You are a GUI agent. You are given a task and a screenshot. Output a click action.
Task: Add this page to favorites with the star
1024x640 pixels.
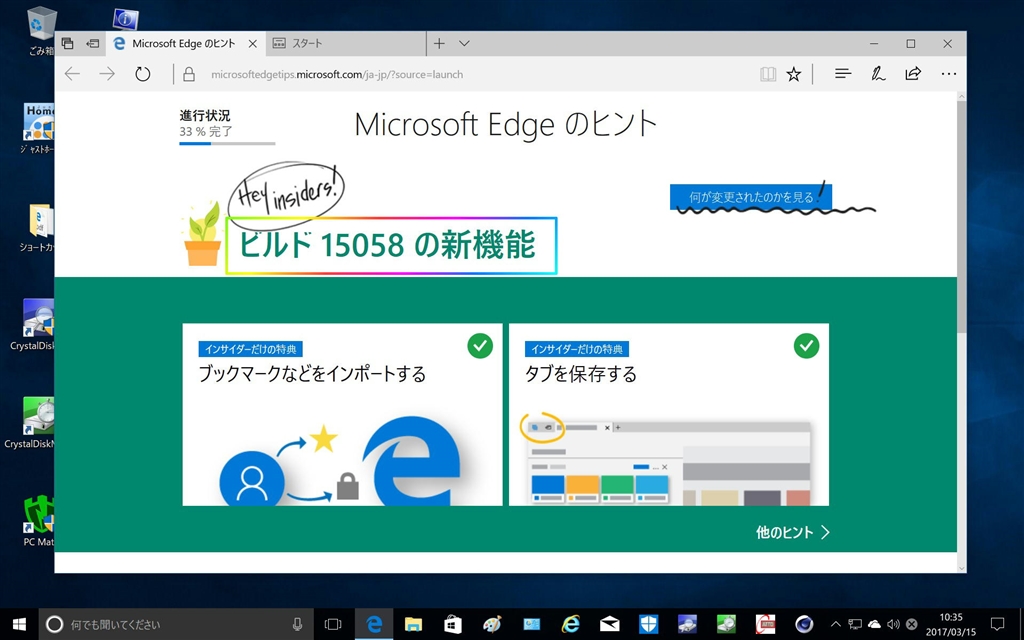793,74
